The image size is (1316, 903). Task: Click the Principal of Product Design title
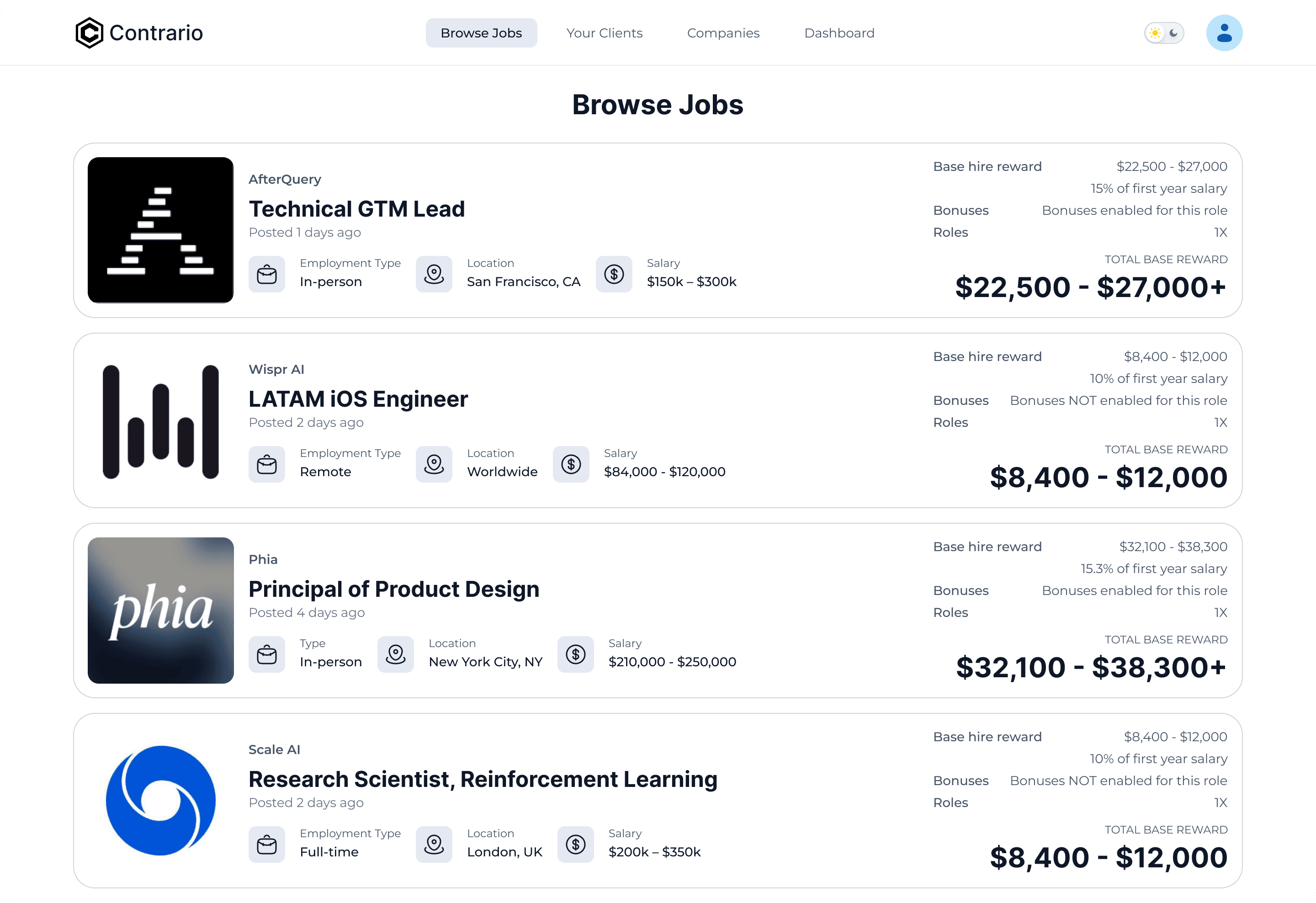coord(393,590)
